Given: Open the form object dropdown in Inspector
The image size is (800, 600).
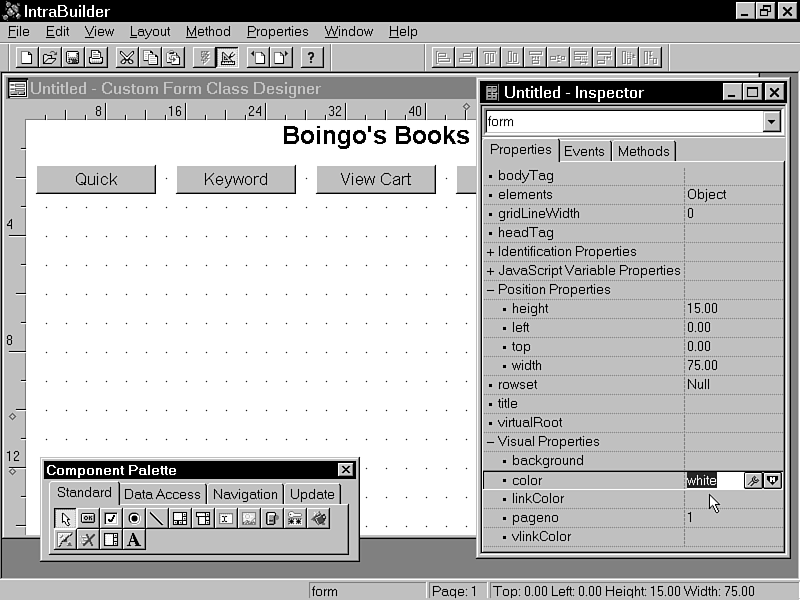Looking at the screenshot, I should pyautogui.click(x=771, y=122).
